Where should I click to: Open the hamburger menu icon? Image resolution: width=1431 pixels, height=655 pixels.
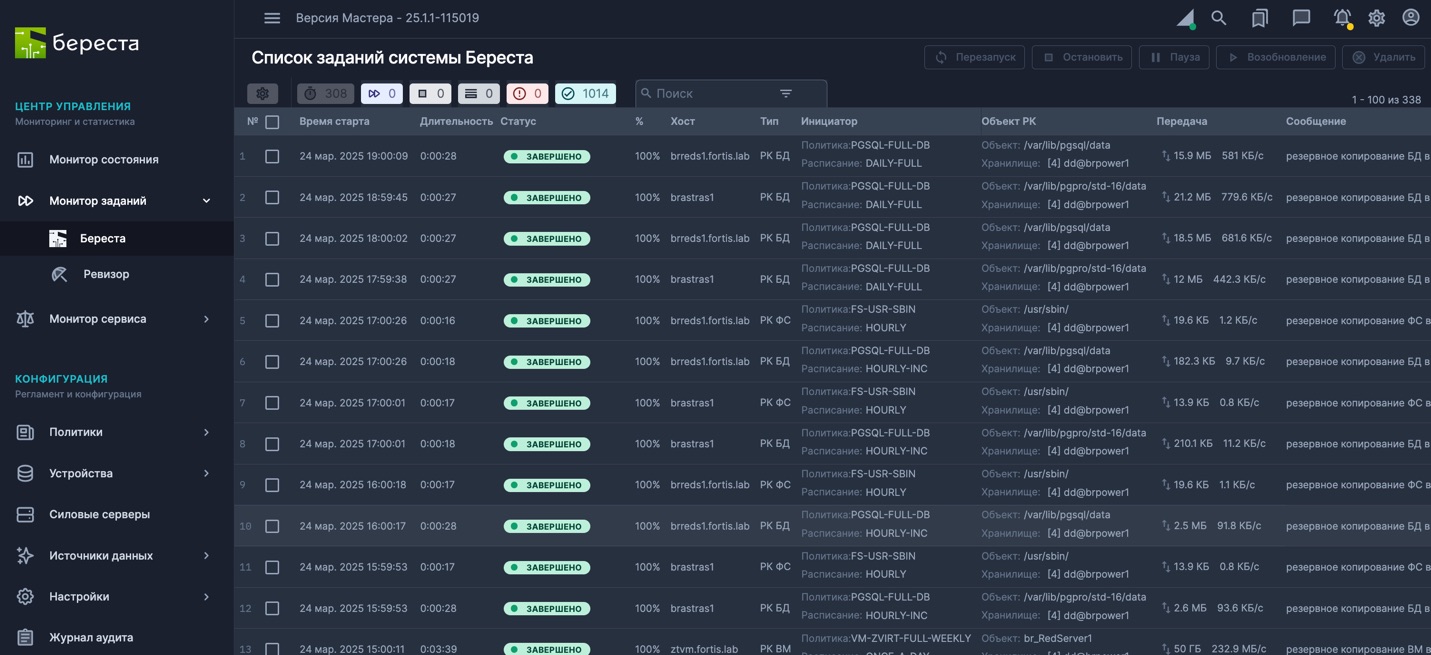pos(272,18)
